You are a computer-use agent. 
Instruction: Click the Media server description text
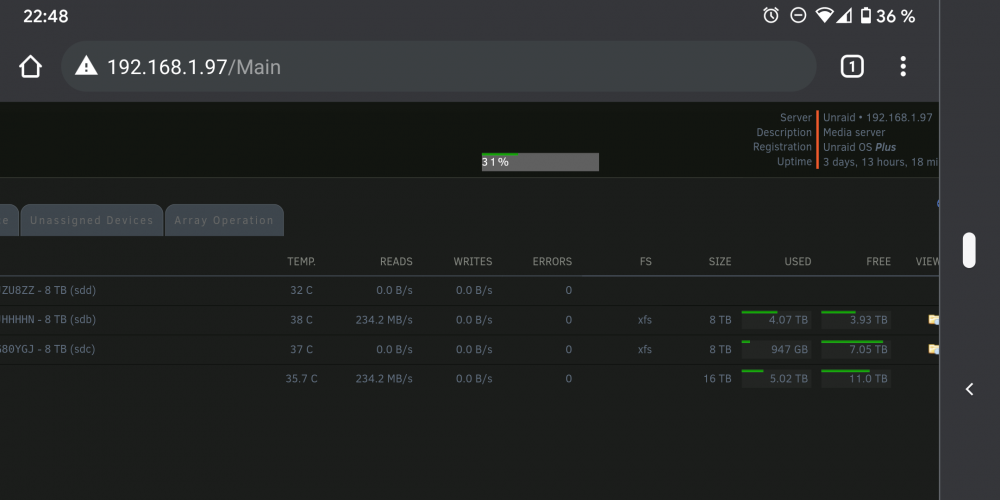854,132
